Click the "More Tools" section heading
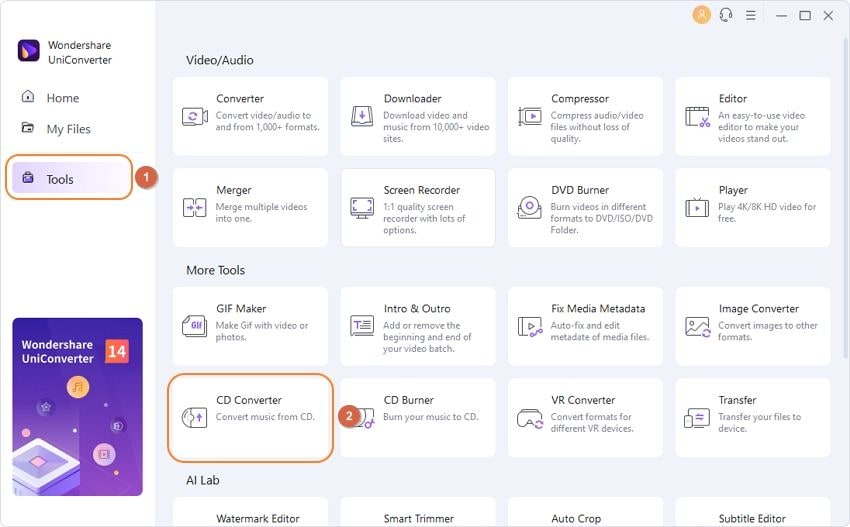The height and width of the screenshot is (527, 850). (x=215, y=270)
